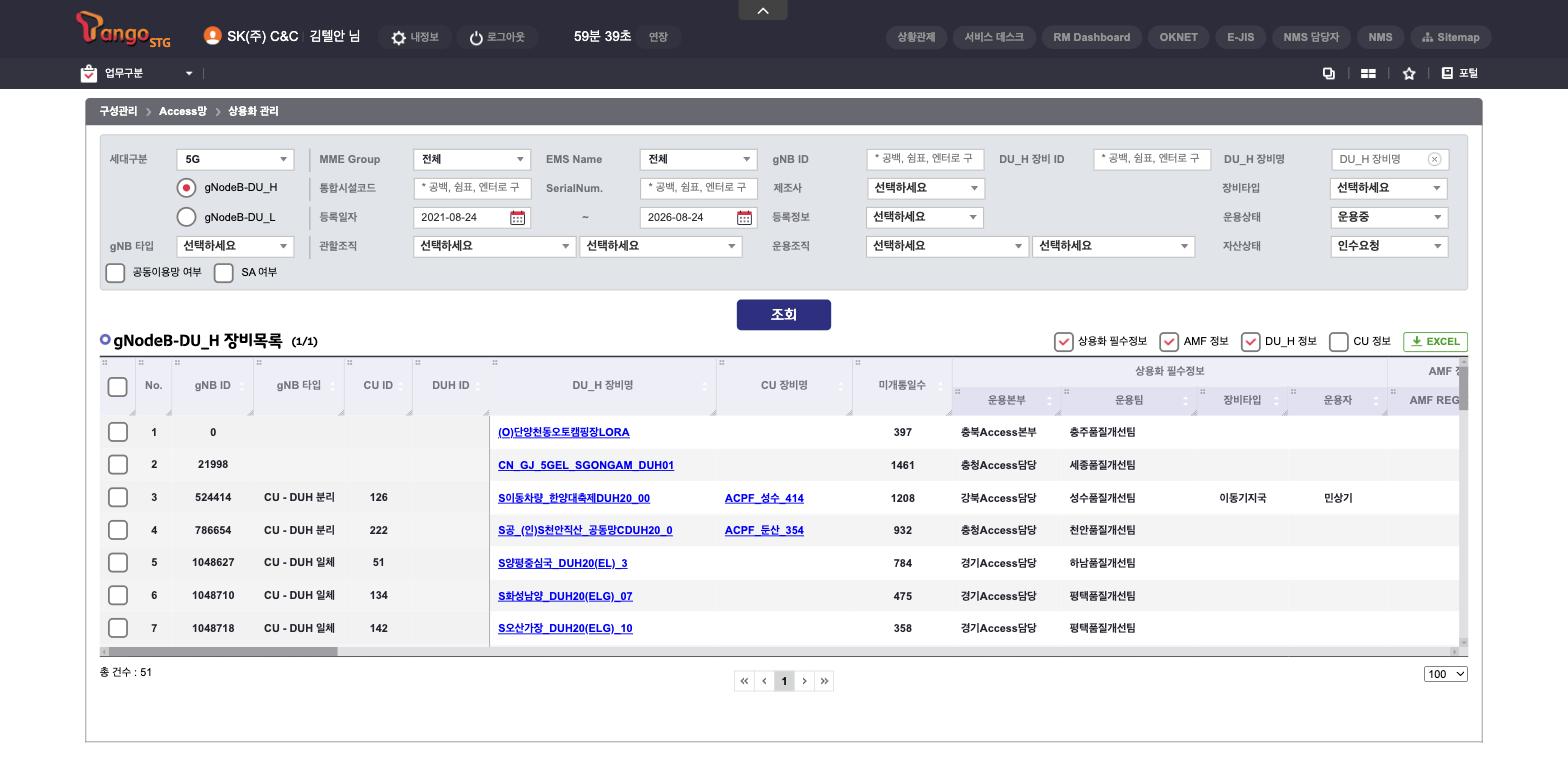Expand the 제조사 dropdown
1568x772 pixels.
coord(925,188)
